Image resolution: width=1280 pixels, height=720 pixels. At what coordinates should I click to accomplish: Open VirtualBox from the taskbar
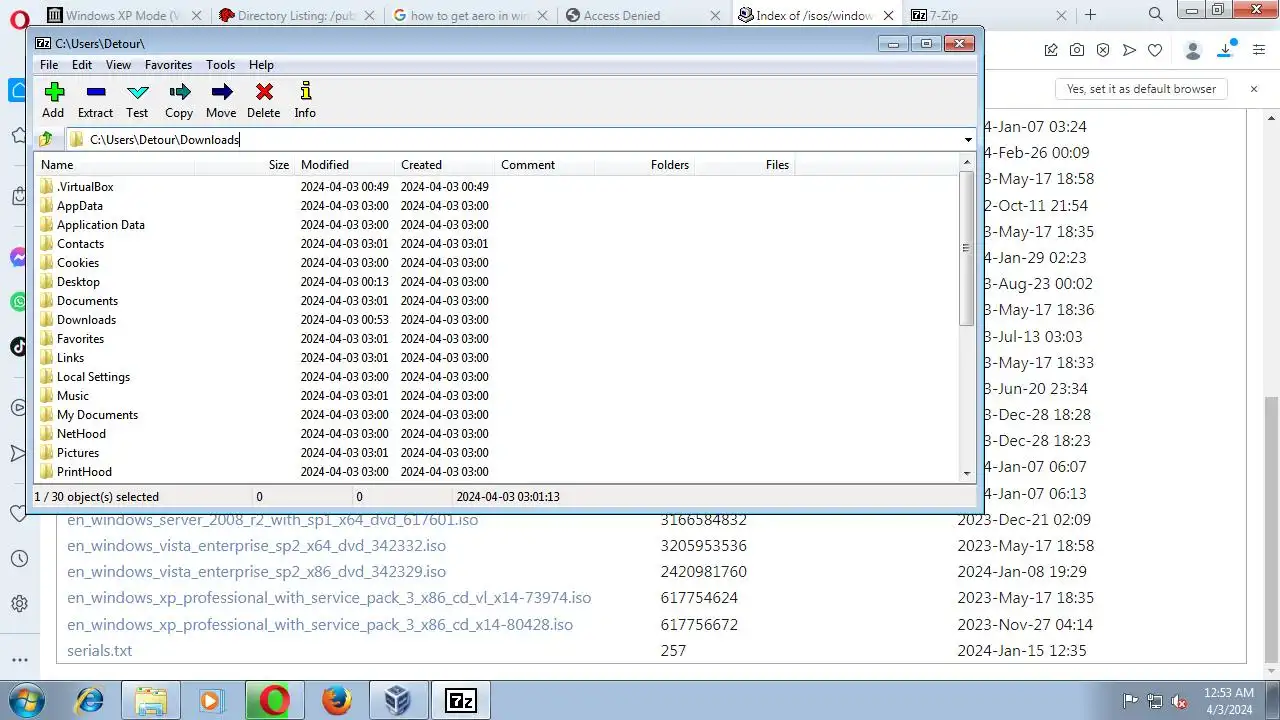click(399, 700)
